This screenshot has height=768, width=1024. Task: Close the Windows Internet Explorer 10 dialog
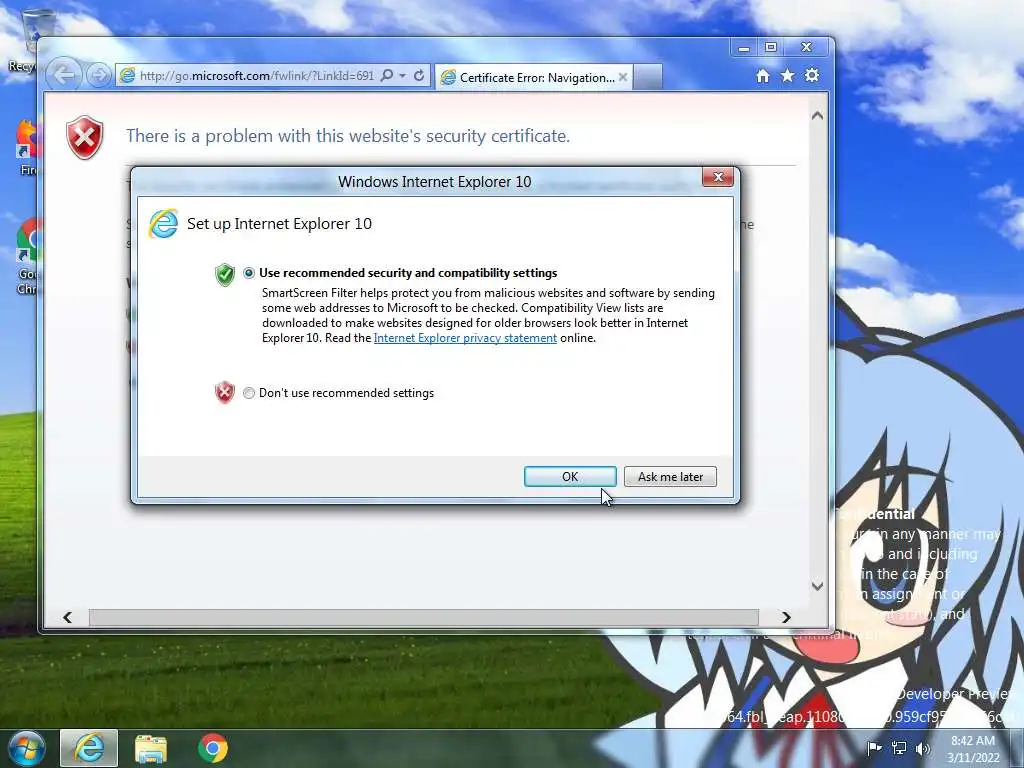point(718,177)
